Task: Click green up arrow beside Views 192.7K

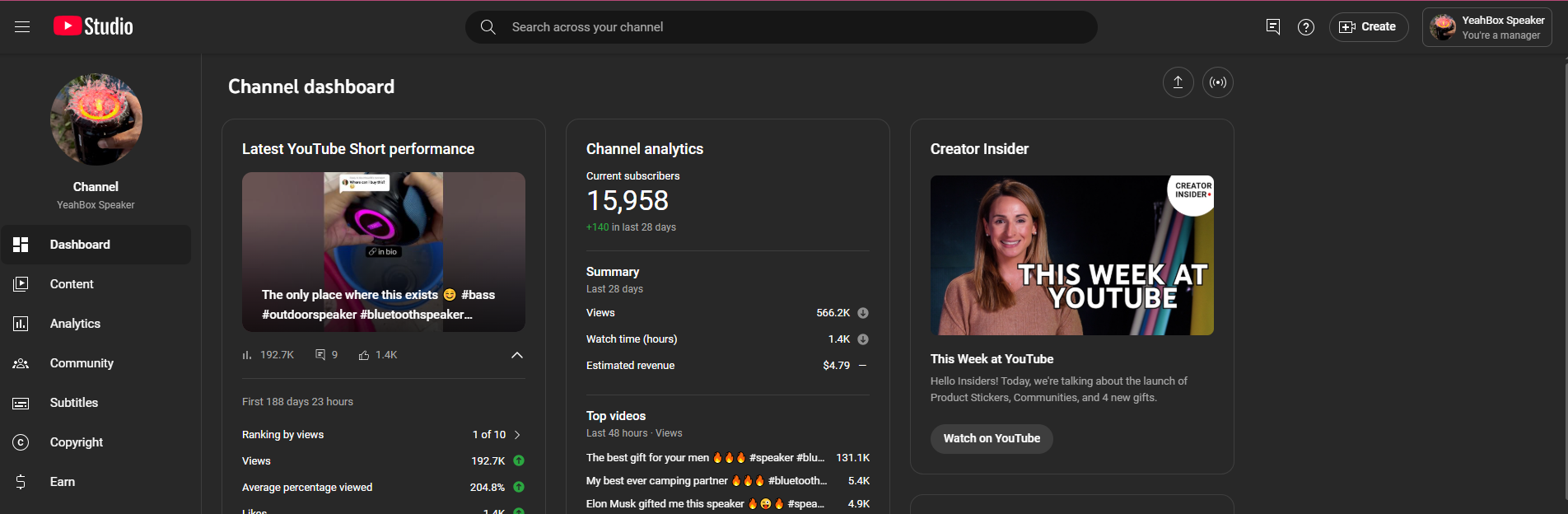Action: click(519, 460)
